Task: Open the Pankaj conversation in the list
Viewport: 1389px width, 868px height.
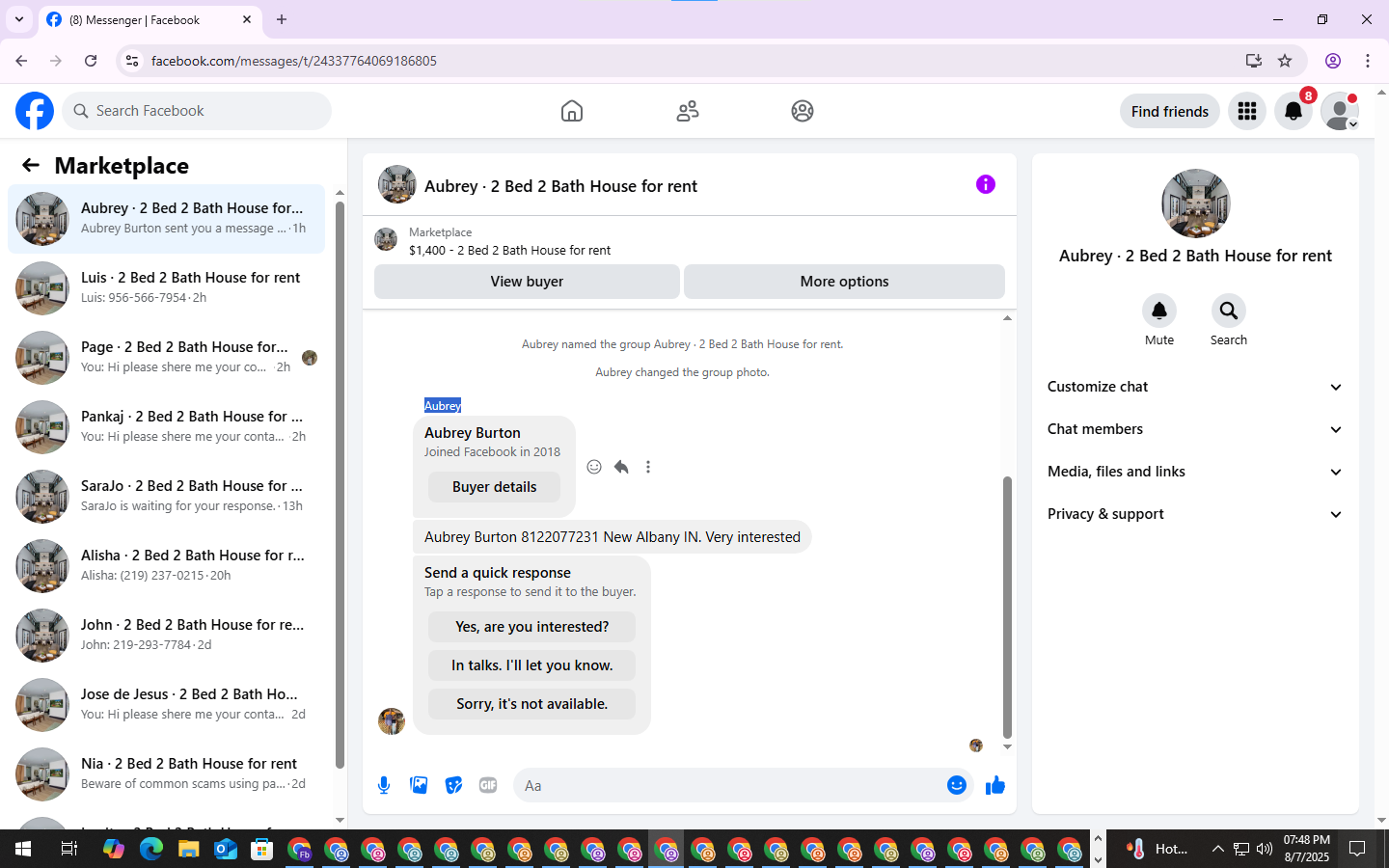Action: (x=166, y=427)
